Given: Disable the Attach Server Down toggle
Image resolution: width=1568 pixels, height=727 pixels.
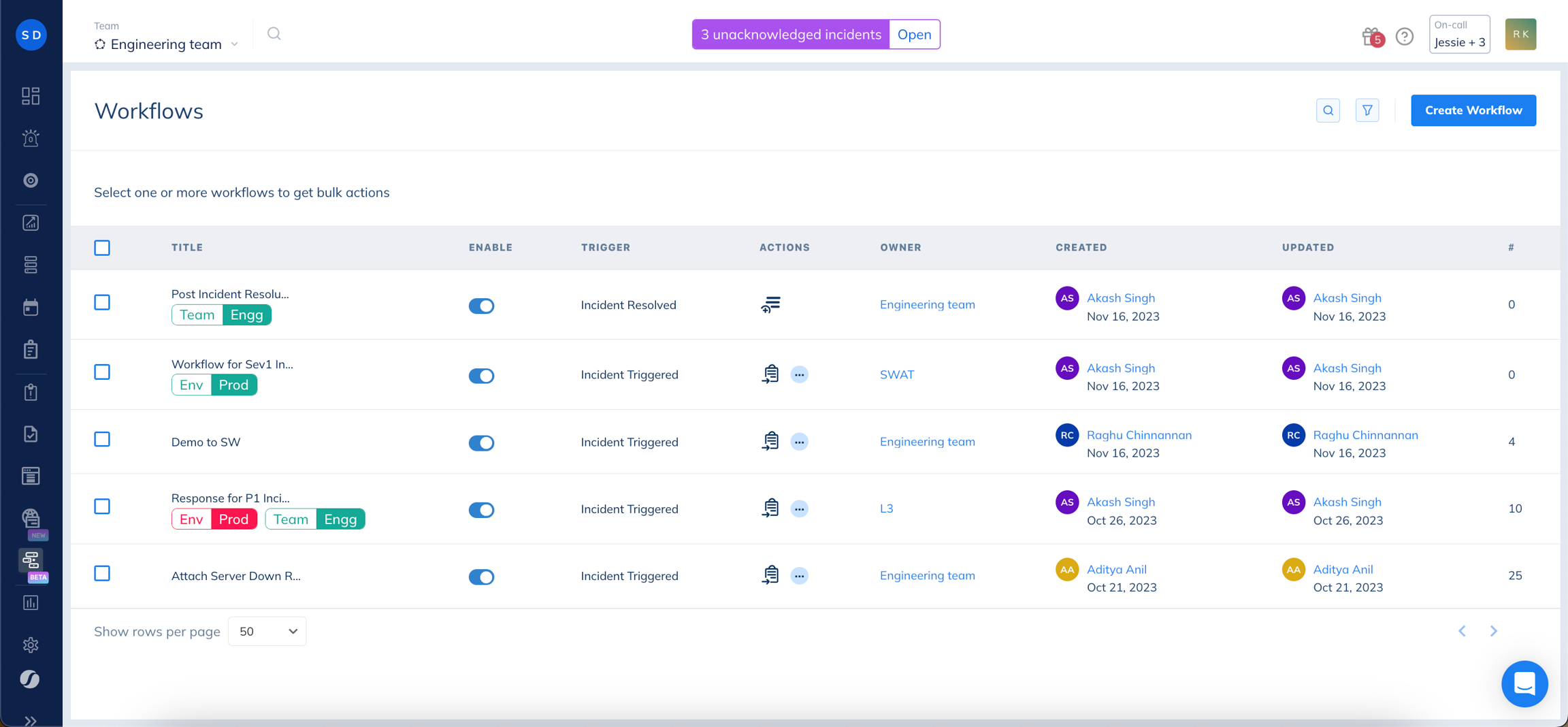Looking at the screenshot, I should [481, 577].
